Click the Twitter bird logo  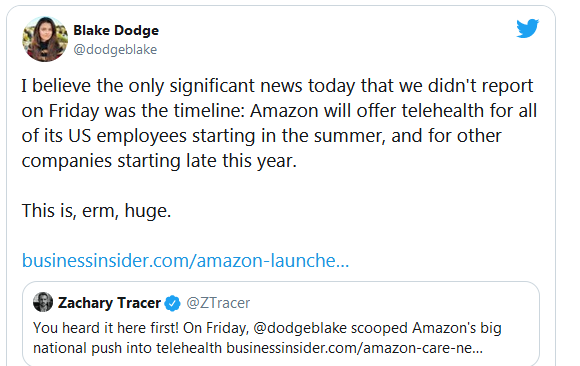(527, 28)
